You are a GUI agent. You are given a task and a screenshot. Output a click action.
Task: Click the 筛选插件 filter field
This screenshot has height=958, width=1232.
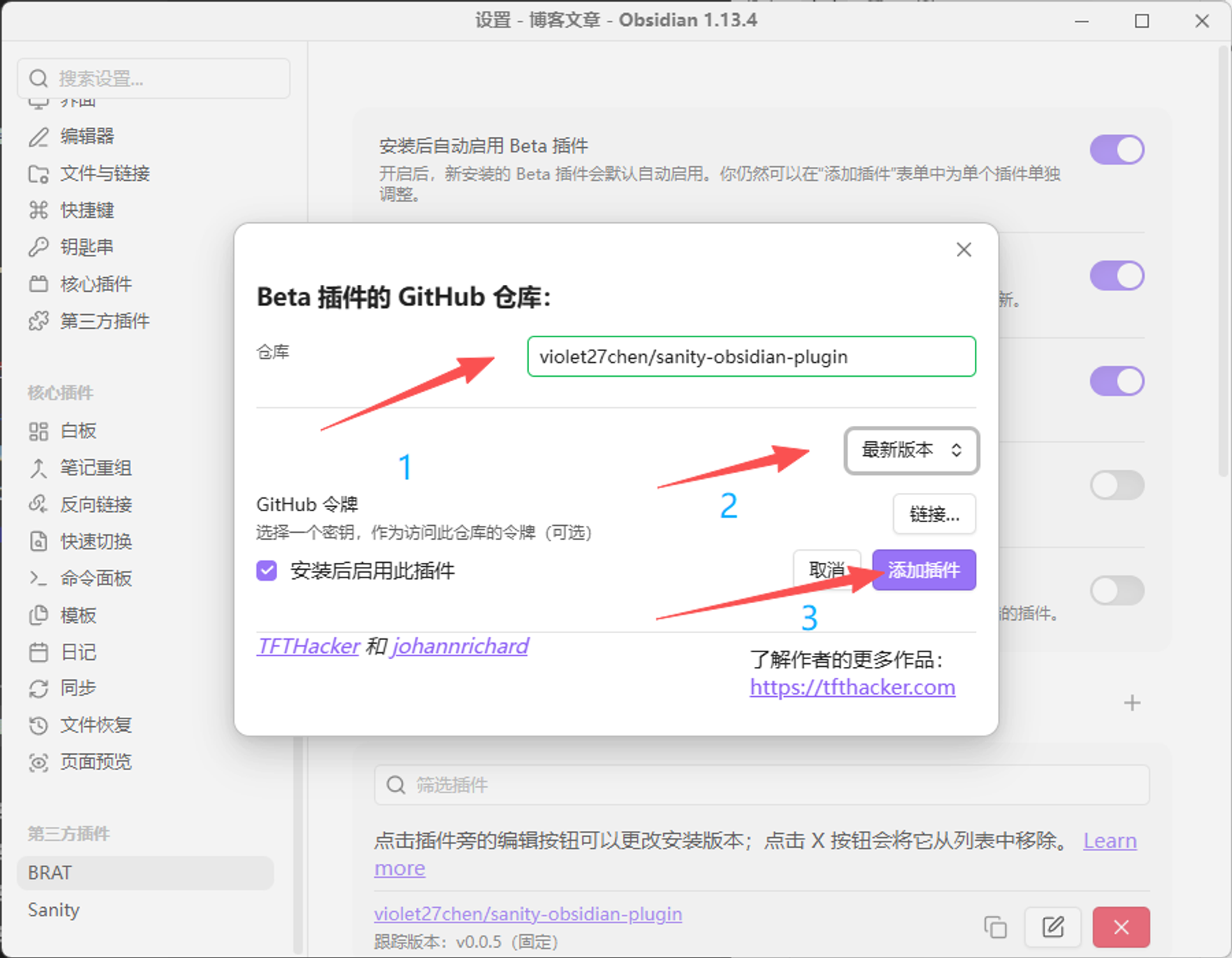pos(762,785)
